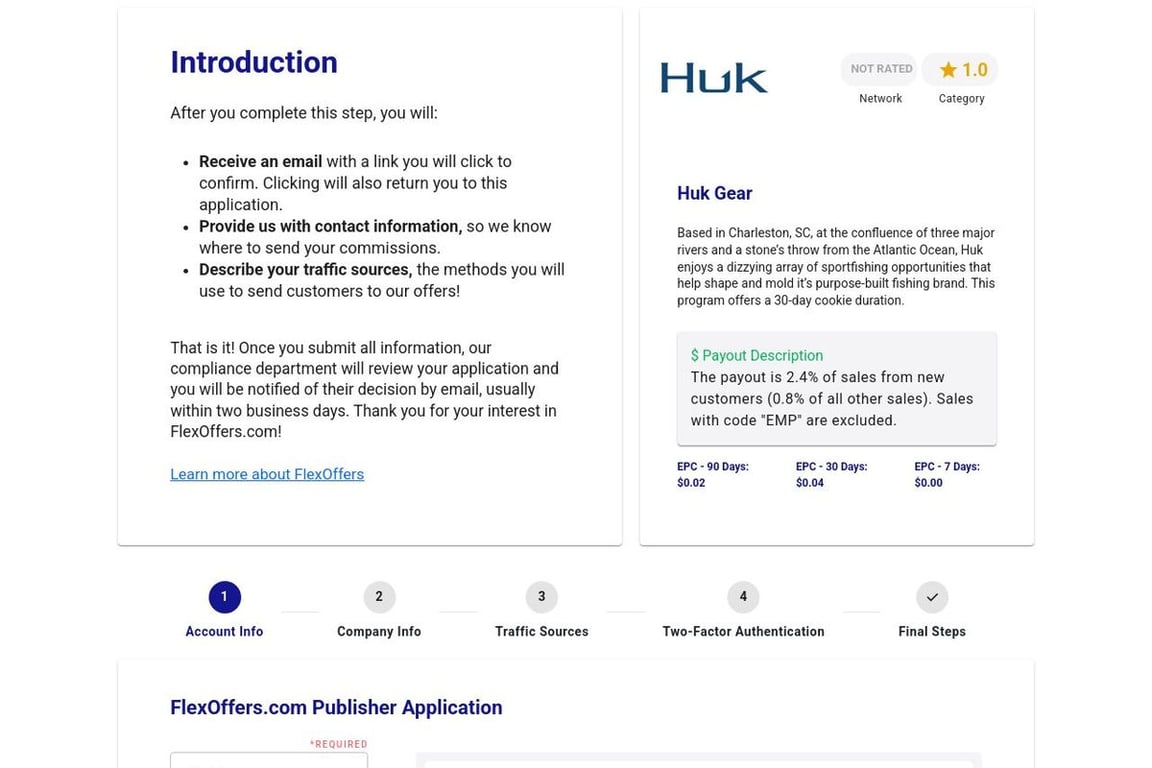Select step 2 Company Info circle

(x=379, y=597)
